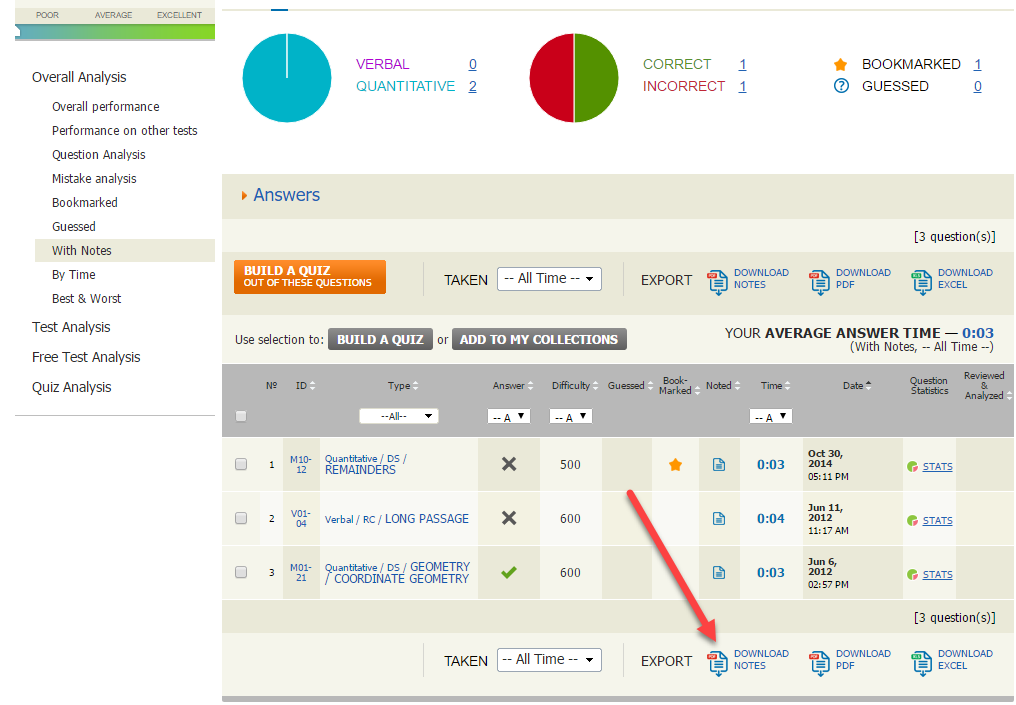The image size is (1016, 705).
Task: Click bottom Download Excel export icon
Action: (922, 661)
